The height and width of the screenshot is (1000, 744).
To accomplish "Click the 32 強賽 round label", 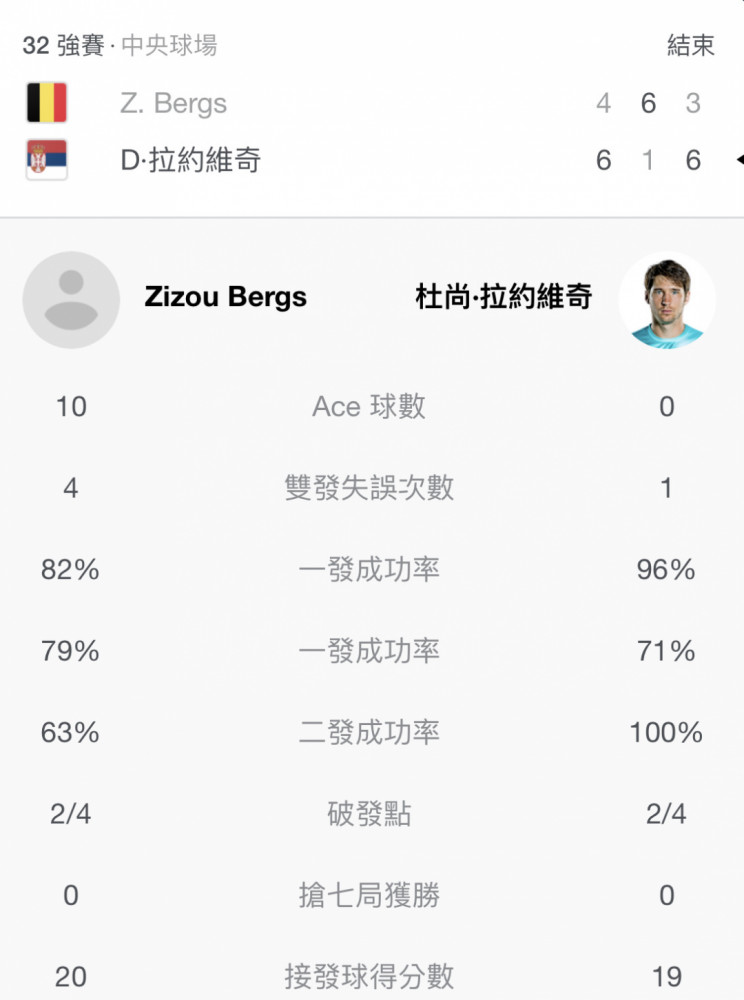I will (x=63, y=45).
